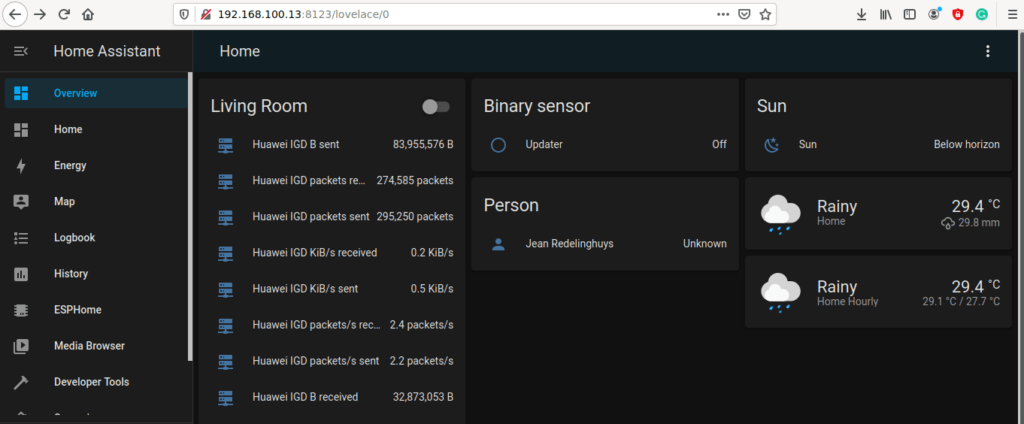Click the Media Browser play icon
The width and height of the screenshot is (1024, 424).
(x=21, y=346)
